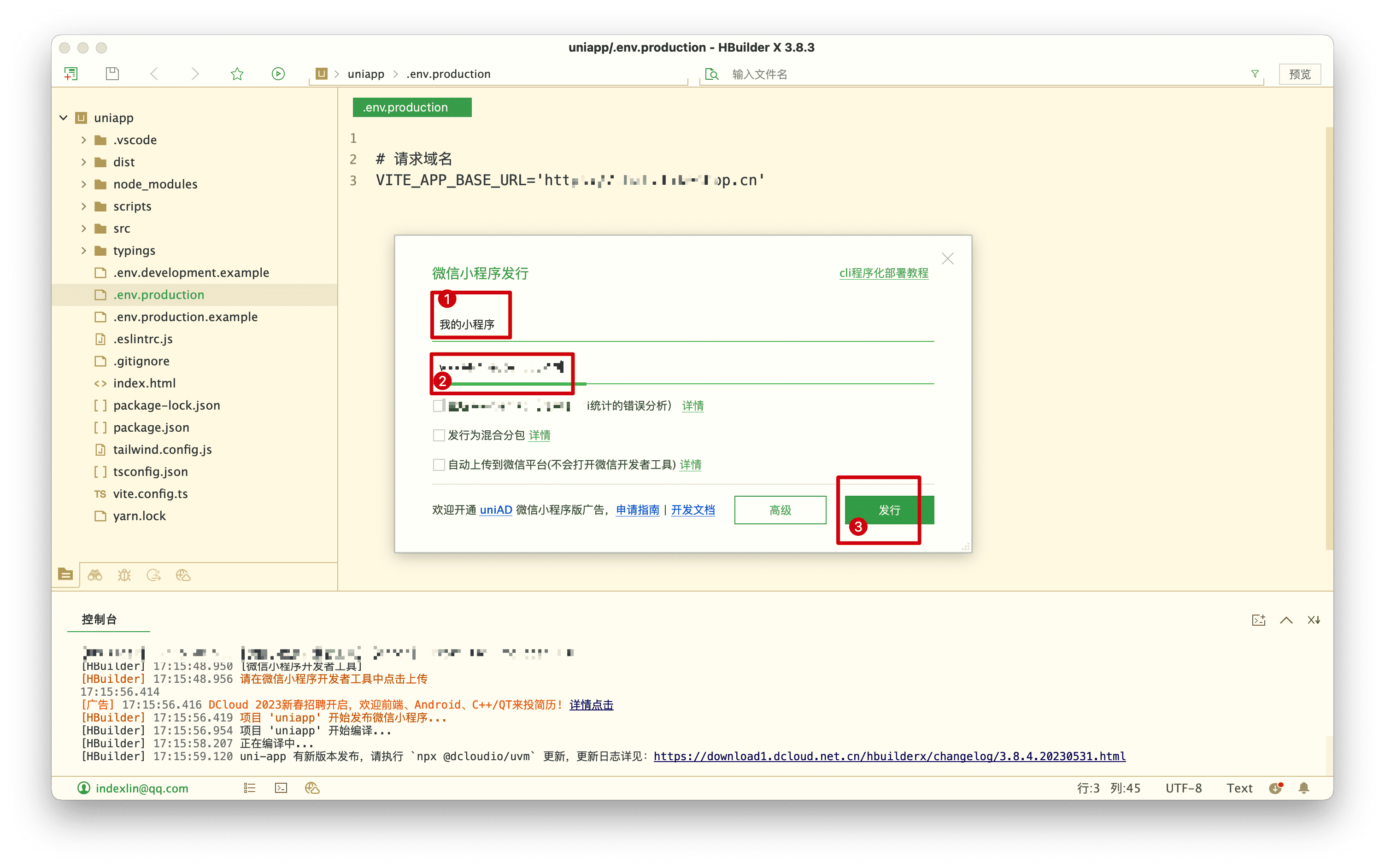
Task: Open the uniAD link
Action: coord(495,510)
